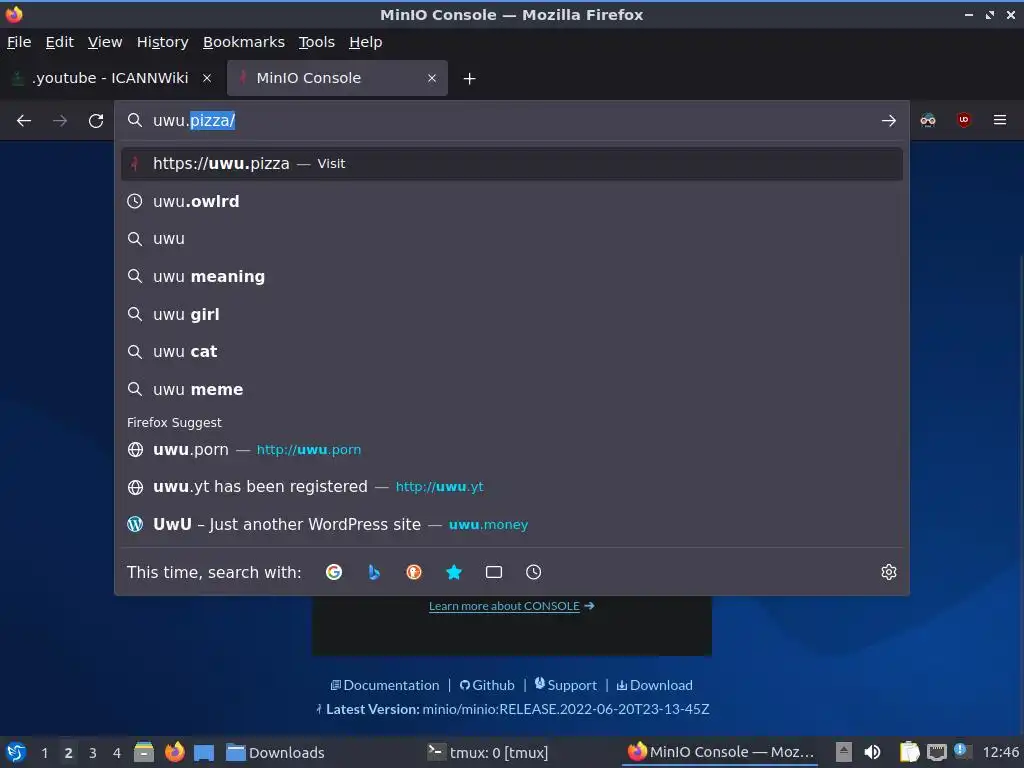Click the Latest Version release text
The image size is (1024, 768).
coord(513,709)
